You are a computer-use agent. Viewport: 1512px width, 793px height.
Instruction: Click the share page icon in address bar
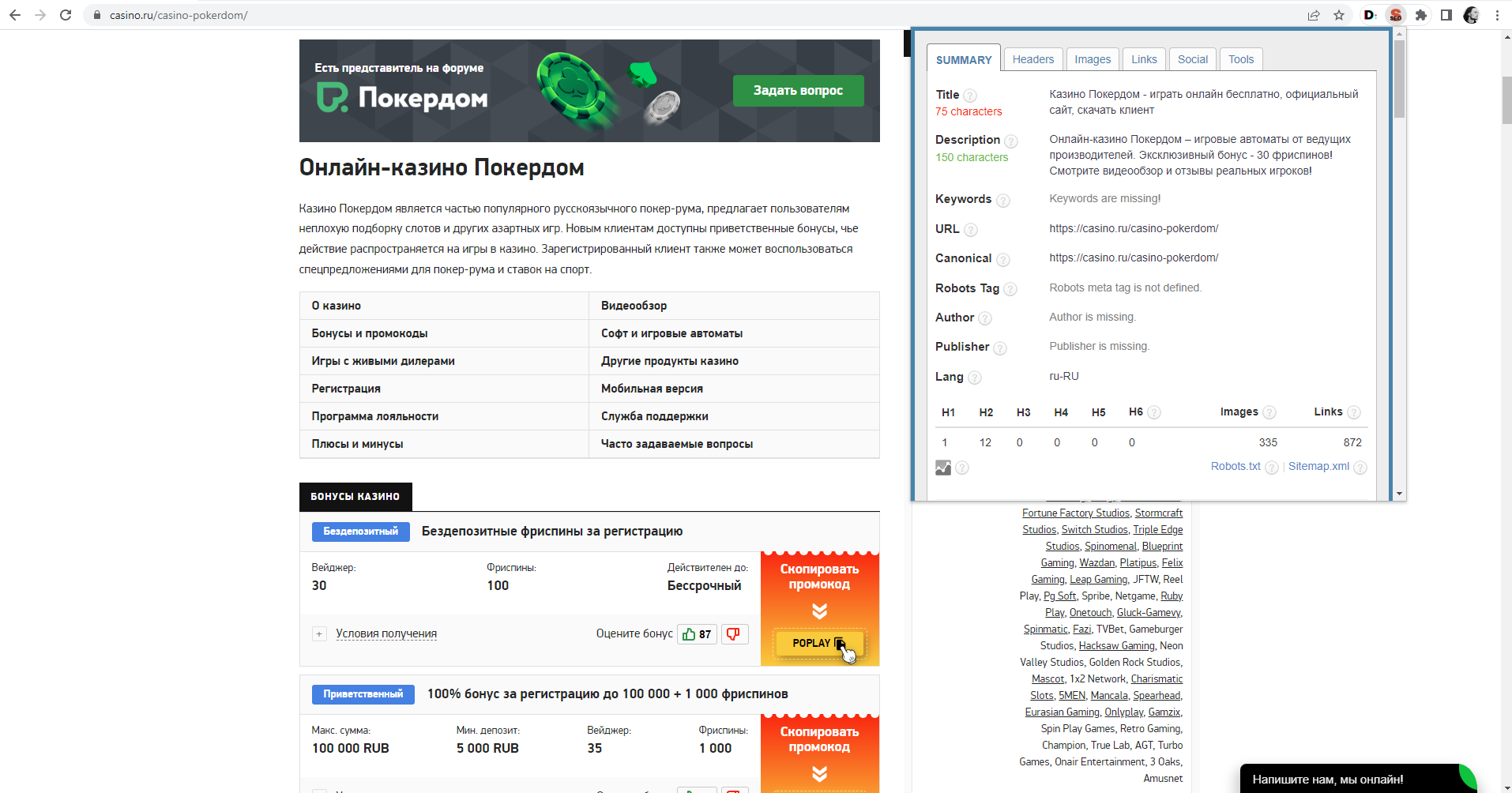[x=1314, y=15]
